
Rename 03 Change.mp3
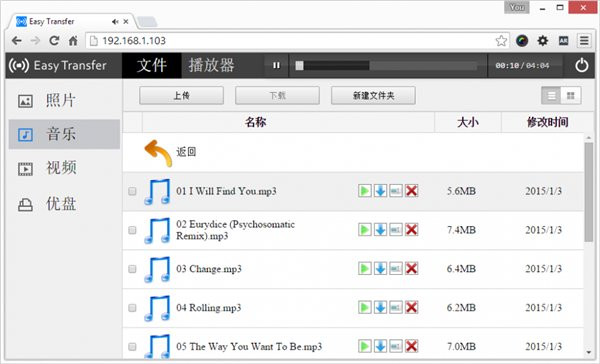coord(396,268)
